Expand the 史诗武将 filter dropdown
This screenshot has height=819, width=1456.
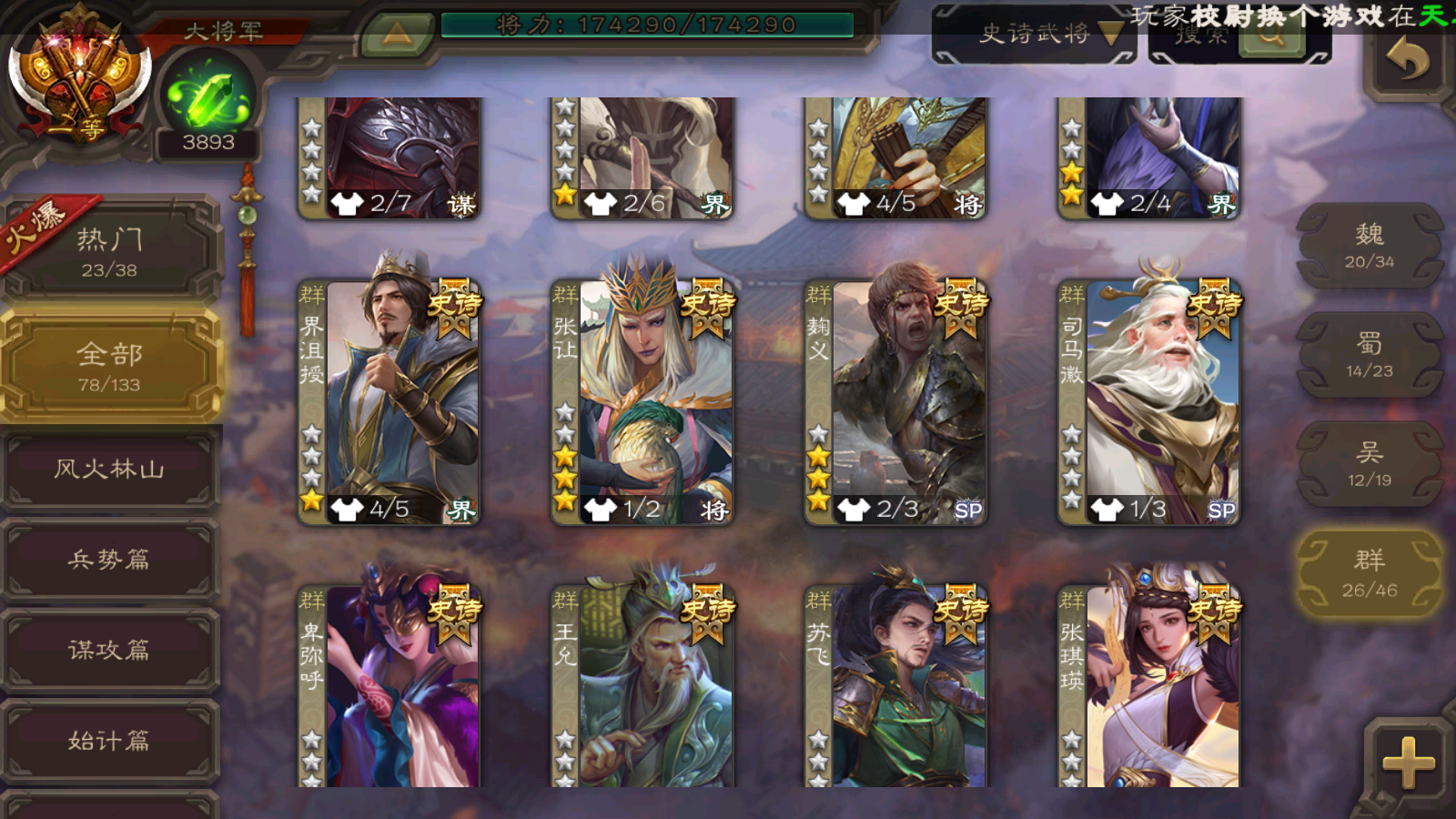coord(1036,35)
